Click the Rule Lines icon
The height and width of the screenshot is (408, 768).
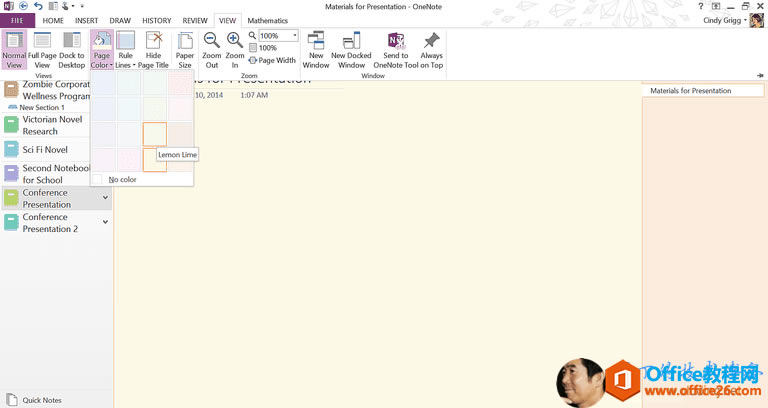(125, 40)
